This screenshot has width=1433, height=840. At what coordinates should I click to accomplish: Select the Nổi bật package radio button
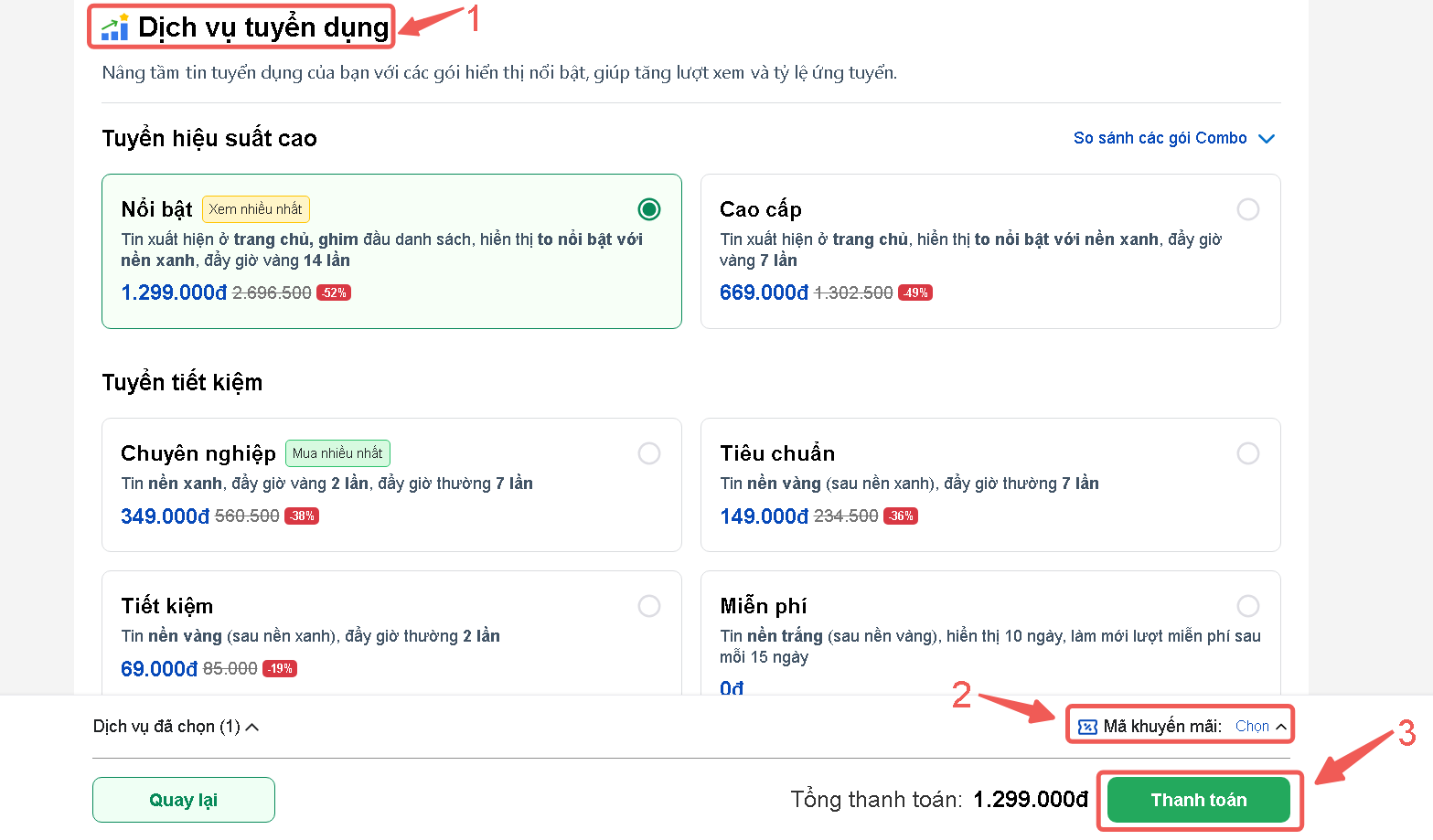point(649,209)
